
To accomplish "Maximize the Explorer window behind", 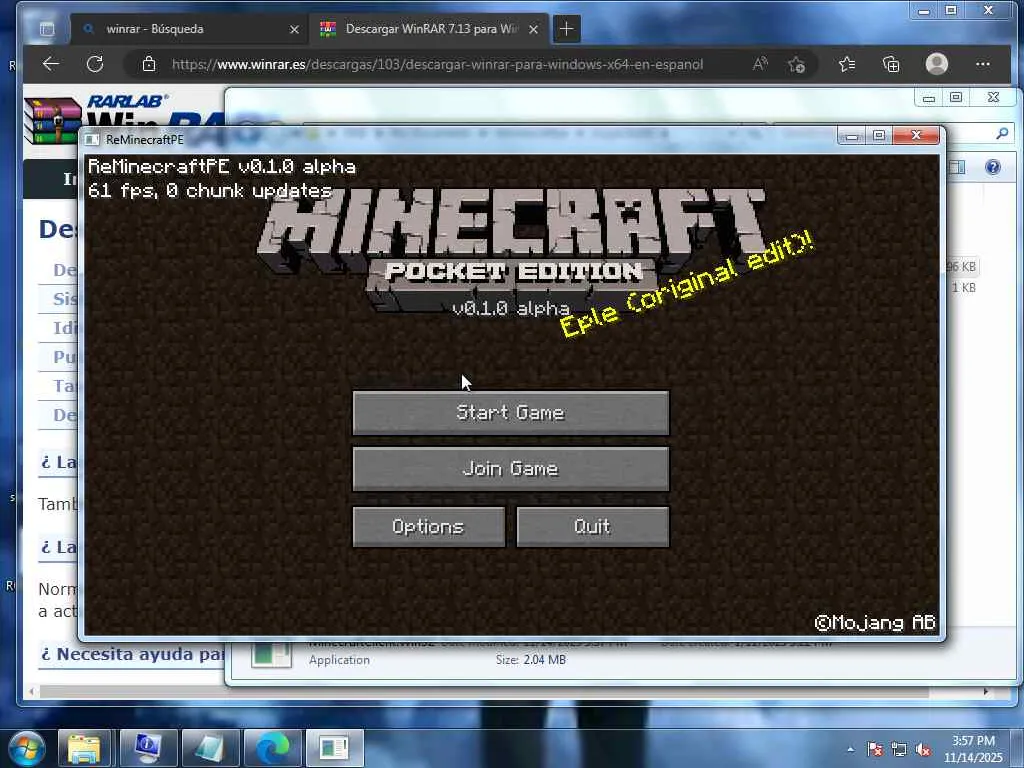I will (x=956, y=97).
